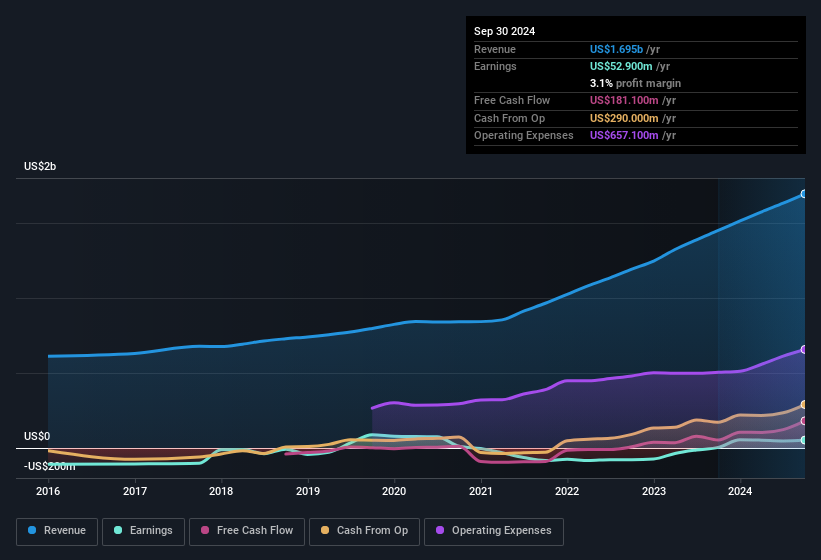Click the US$2b y-axis label

40,166
